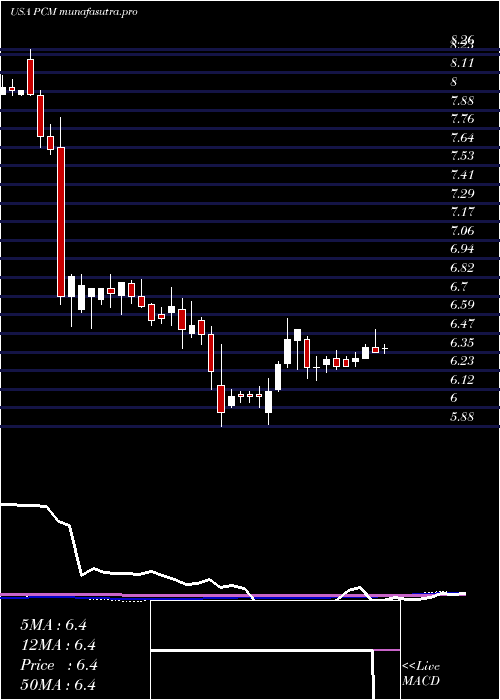Click the '12MA : 6.4' reading
This screenshot has height=700, width=500.
tap(58, 645)
